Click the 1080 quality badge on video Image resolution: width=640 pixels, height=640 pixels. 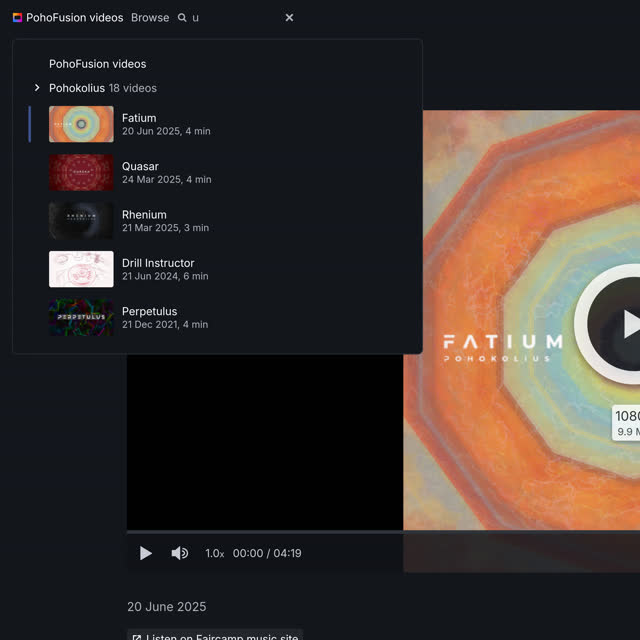tap(627, 423)
